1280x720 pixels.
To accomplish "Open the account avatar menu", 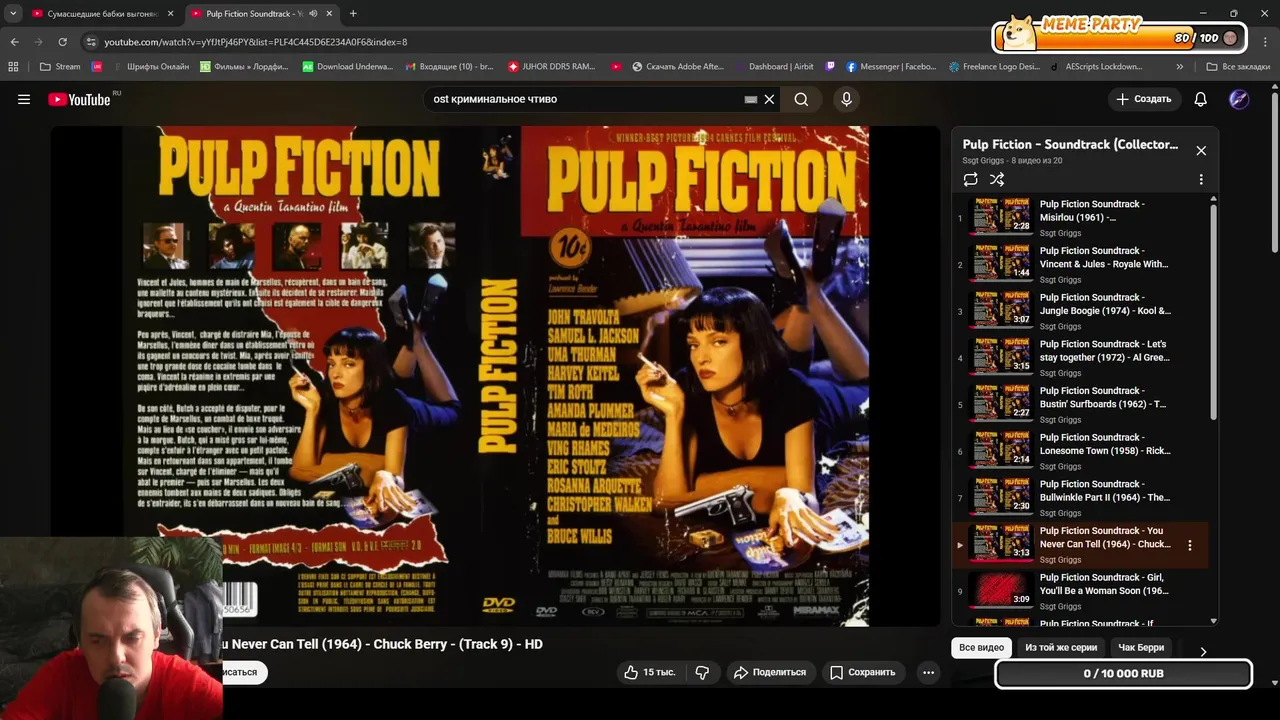I will 1239,99.
